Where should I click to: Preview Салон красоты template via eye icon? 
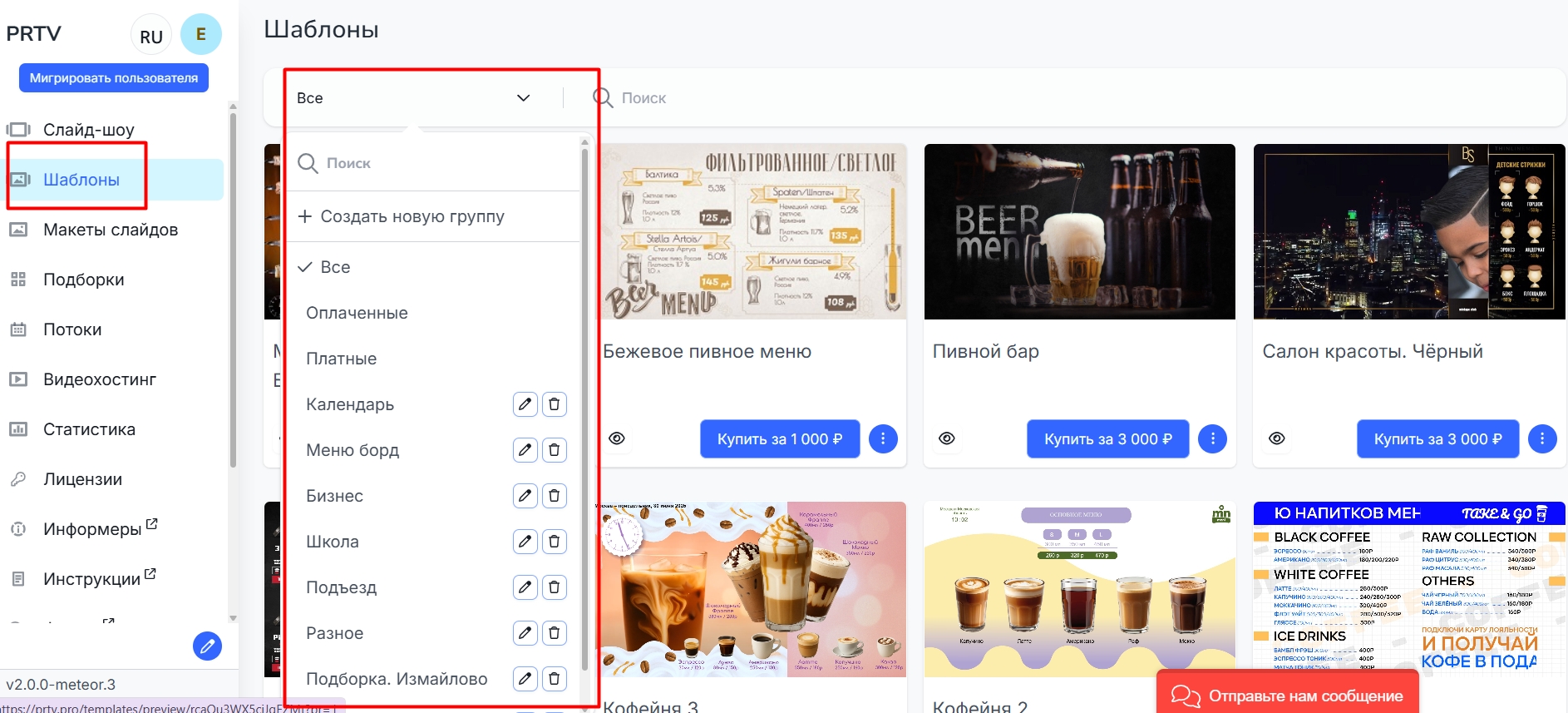click(1277, 438)
